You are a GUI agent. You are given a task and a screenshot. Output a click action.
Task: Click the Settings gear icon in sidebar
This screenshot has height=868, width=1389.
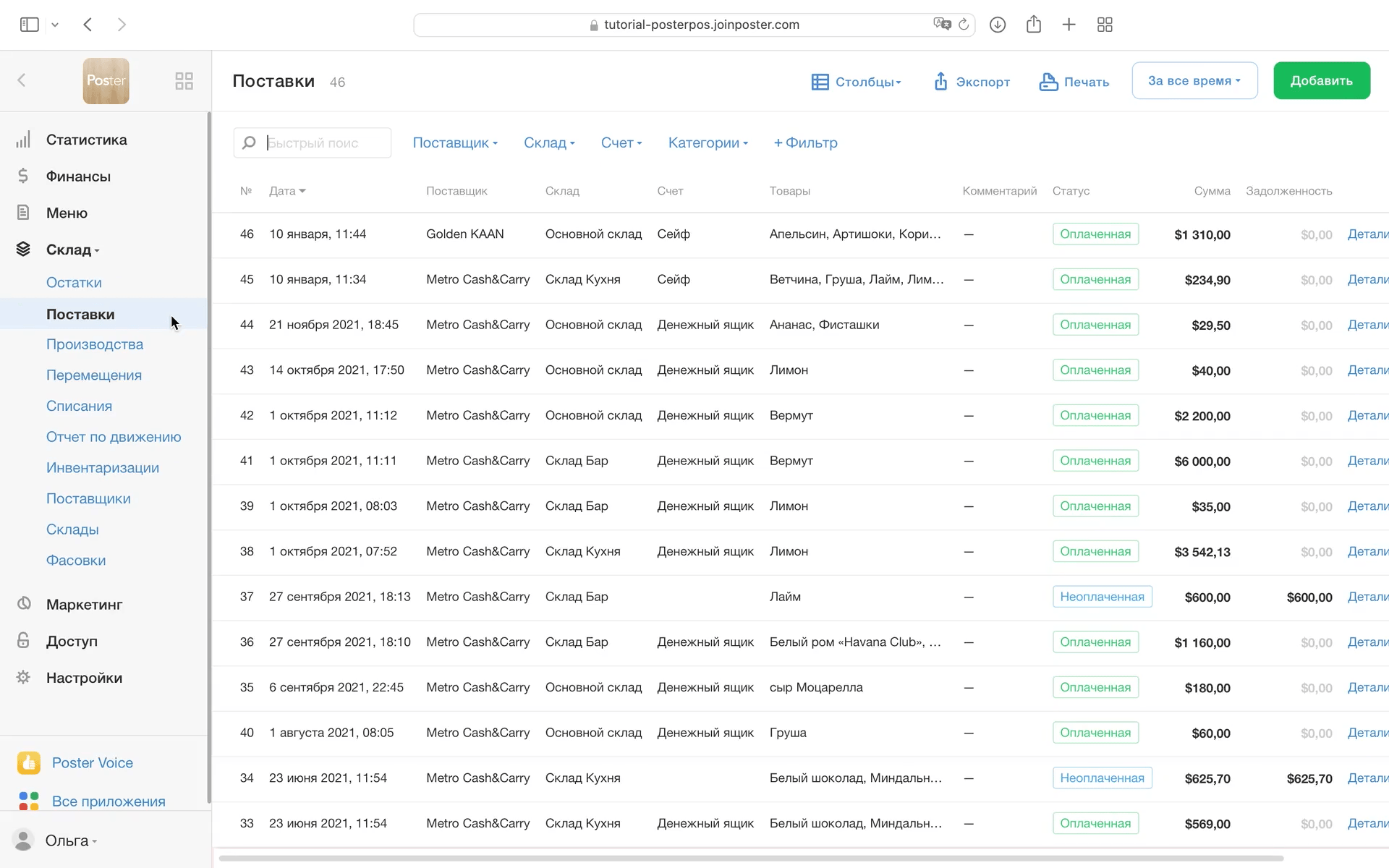pyautogui.click(x=23, y=677)
